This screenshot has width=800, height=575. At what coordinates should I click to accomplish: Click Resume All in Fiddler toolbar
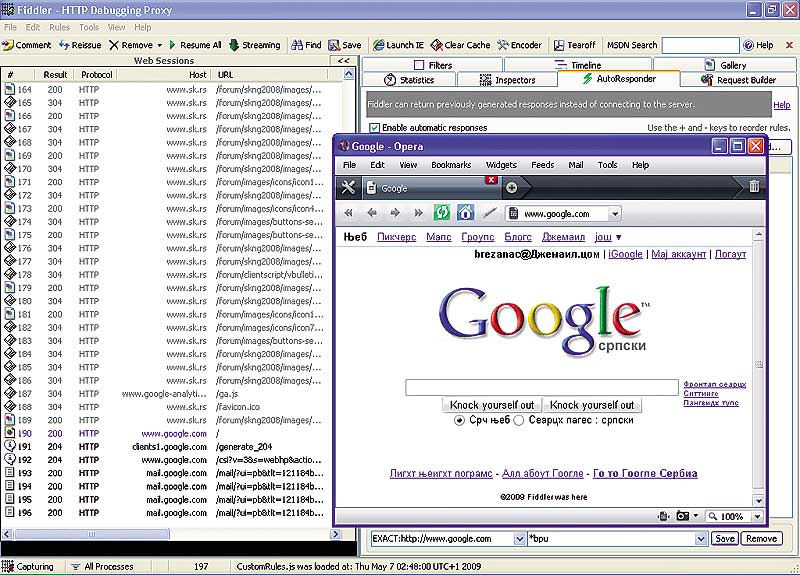tap(195, 45)
